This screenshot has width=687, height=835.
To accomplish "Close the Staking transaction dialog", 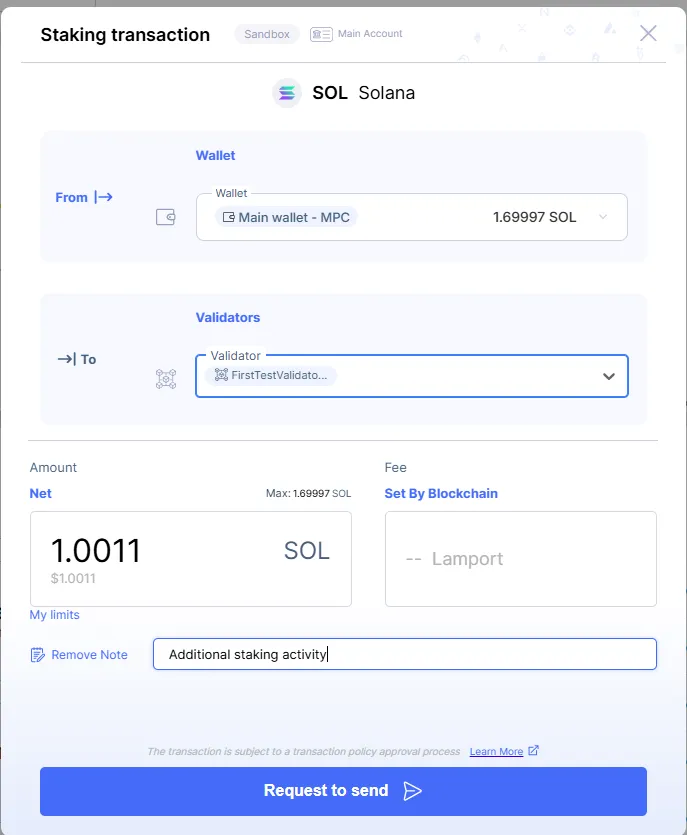I will (648, 34).
